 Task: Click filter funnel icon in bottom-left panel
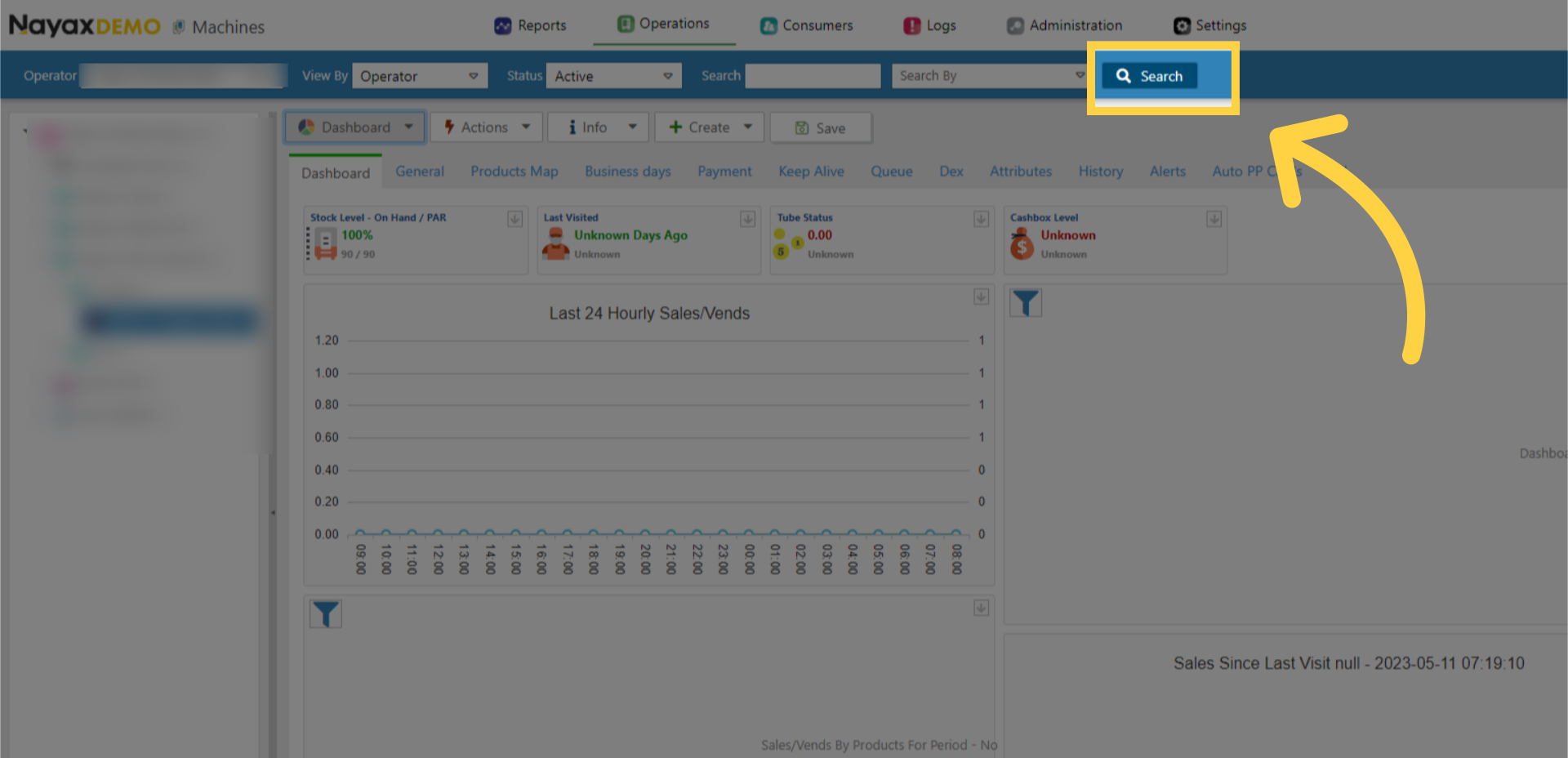click(x=326, y=613)
